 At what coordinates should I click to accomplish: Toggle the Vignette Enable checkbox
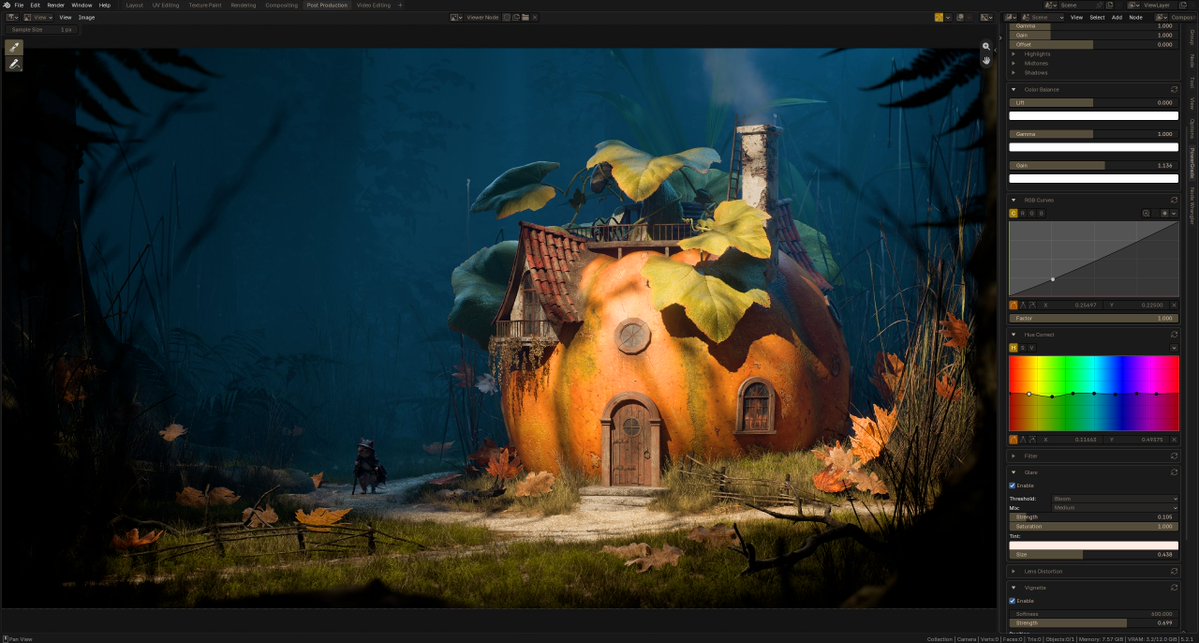tap(1012, 601)
